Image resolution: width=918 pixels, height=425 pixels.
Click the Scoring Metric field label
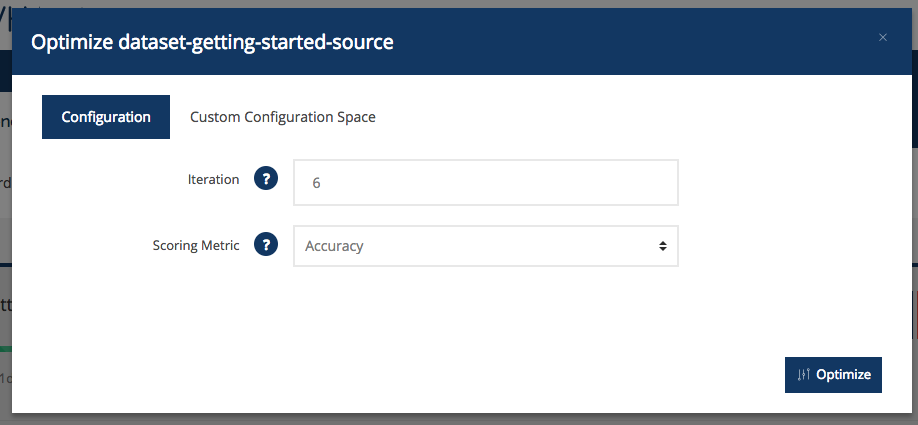(196, 244)
